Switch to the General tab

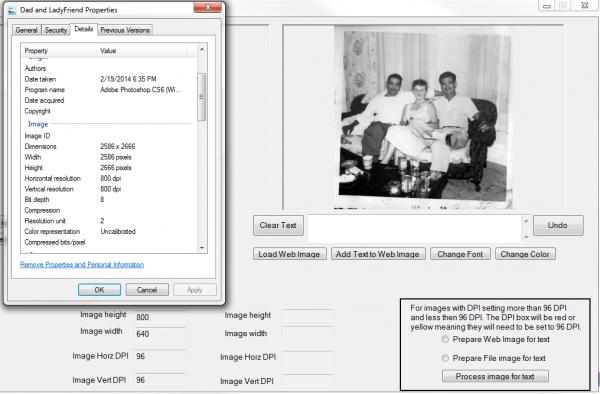point(26,30)
